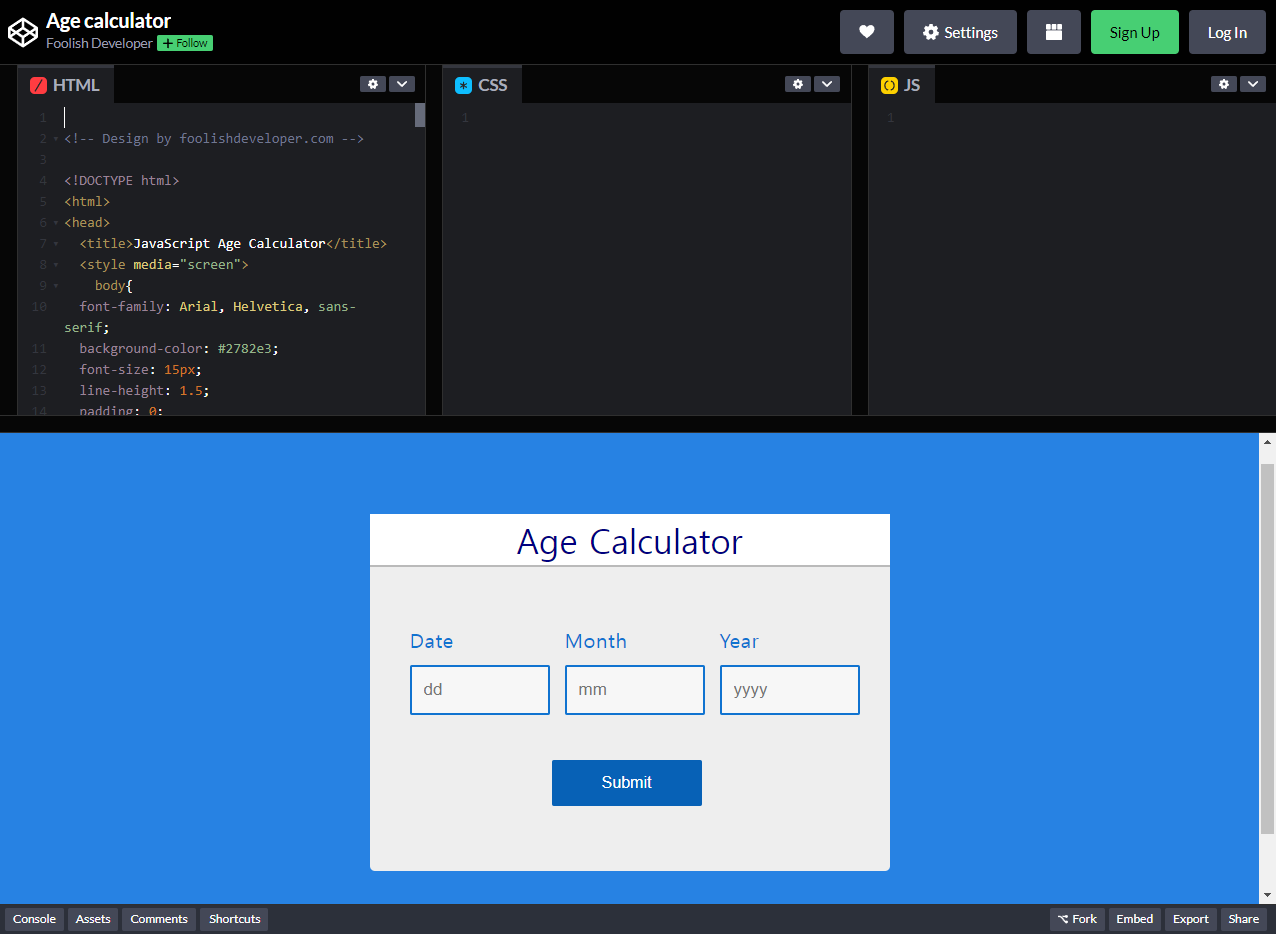Open CSS editor settings gear
This screenshot has height=934, width=1276.
(797, 84)
